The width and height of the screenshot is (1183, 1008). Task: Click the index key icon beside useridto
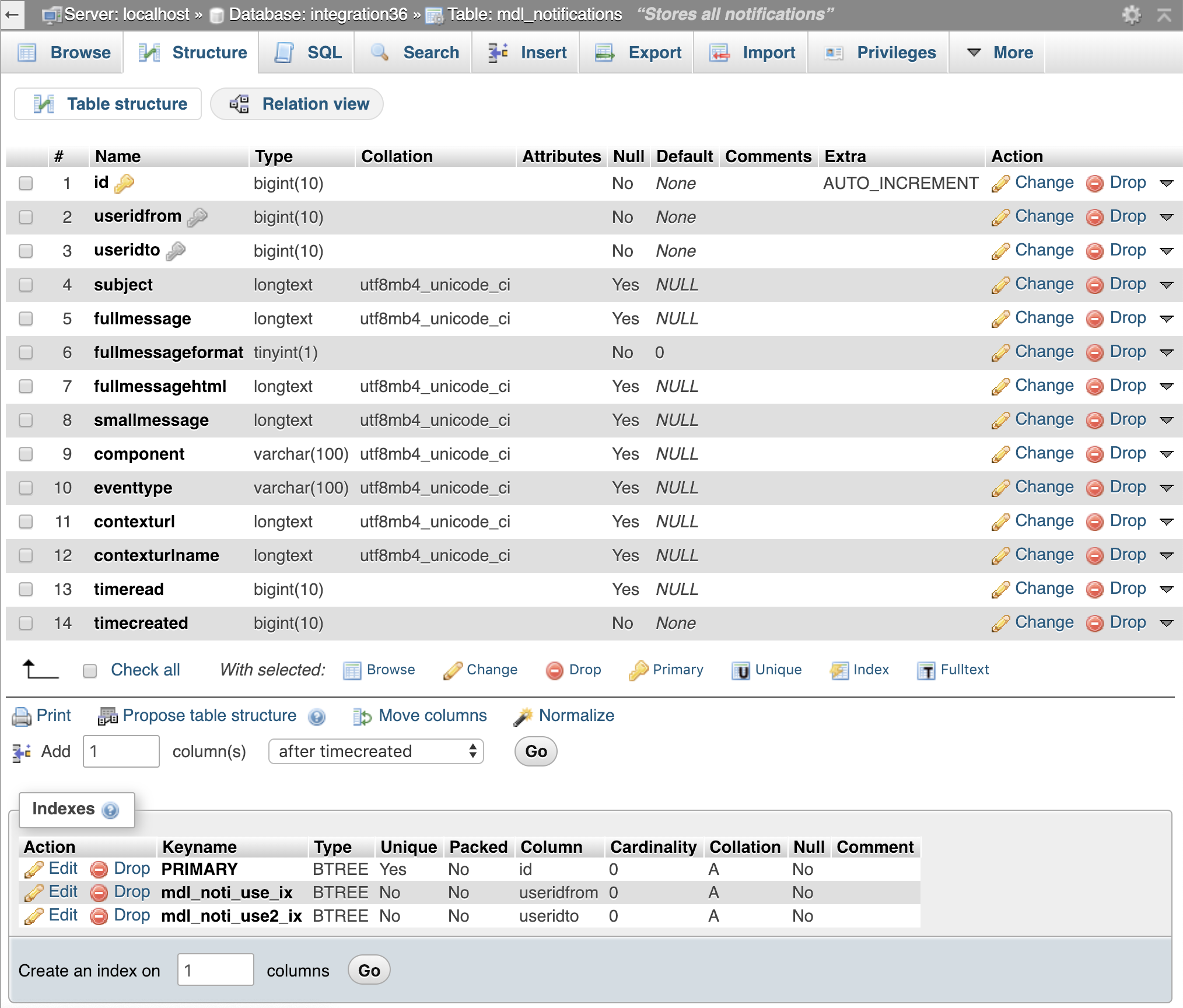(176, 251)
